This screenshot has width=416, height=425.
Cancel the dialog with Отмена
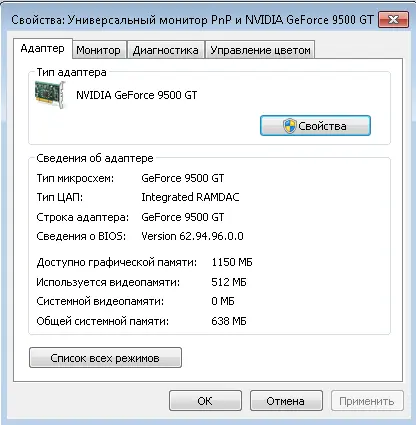pyautogui.click(x=286, y=401)
